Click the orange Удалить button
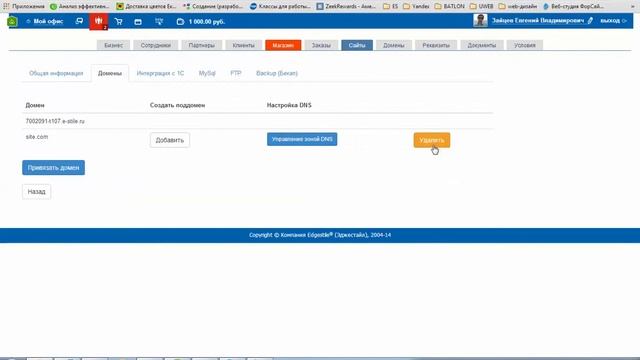Image resolution: width=640 pixels, height=360 pixels. coord(431,140)
